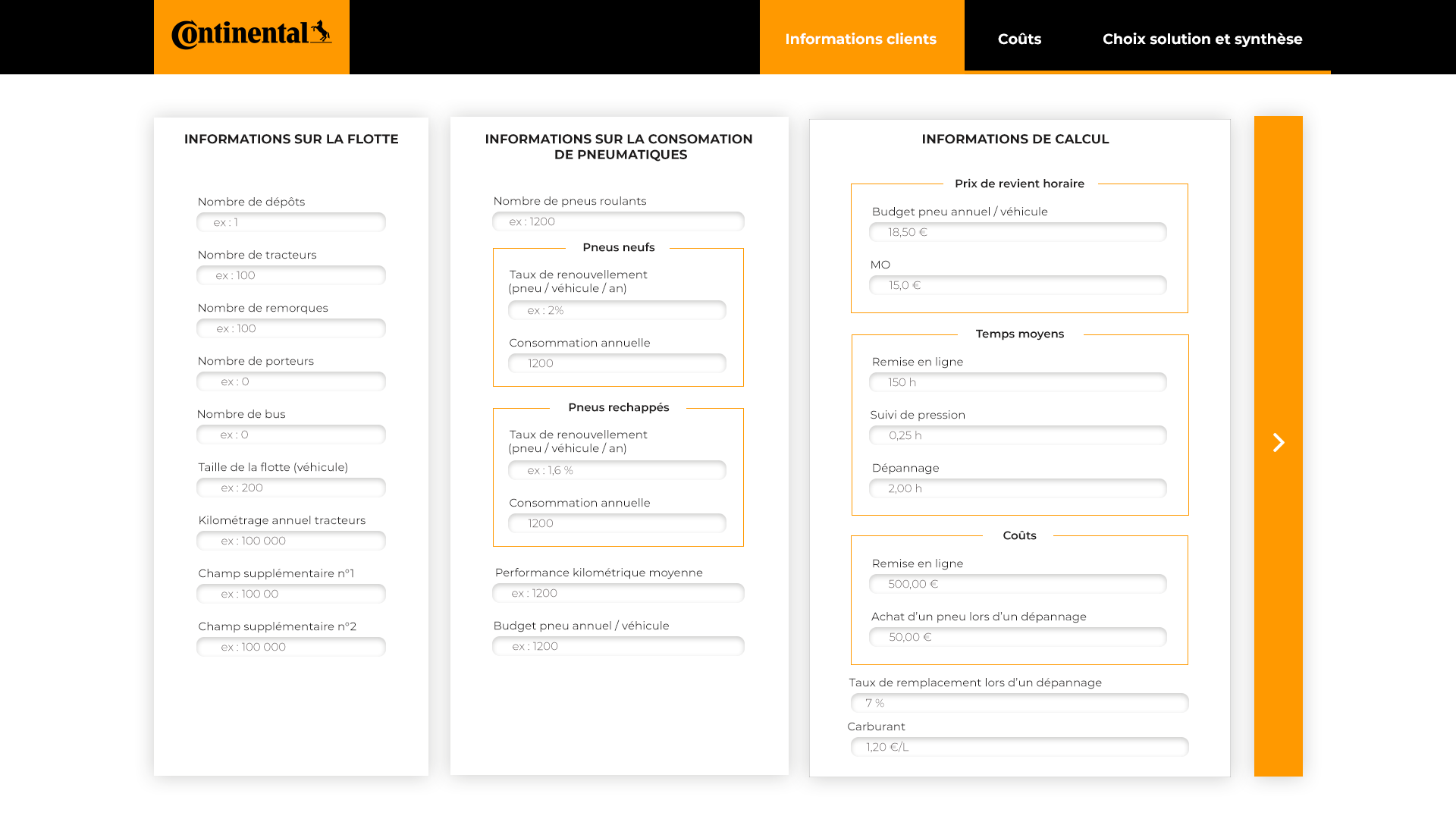
Task: Focus the Nombre de dépôts field
Action: point(291,222)
